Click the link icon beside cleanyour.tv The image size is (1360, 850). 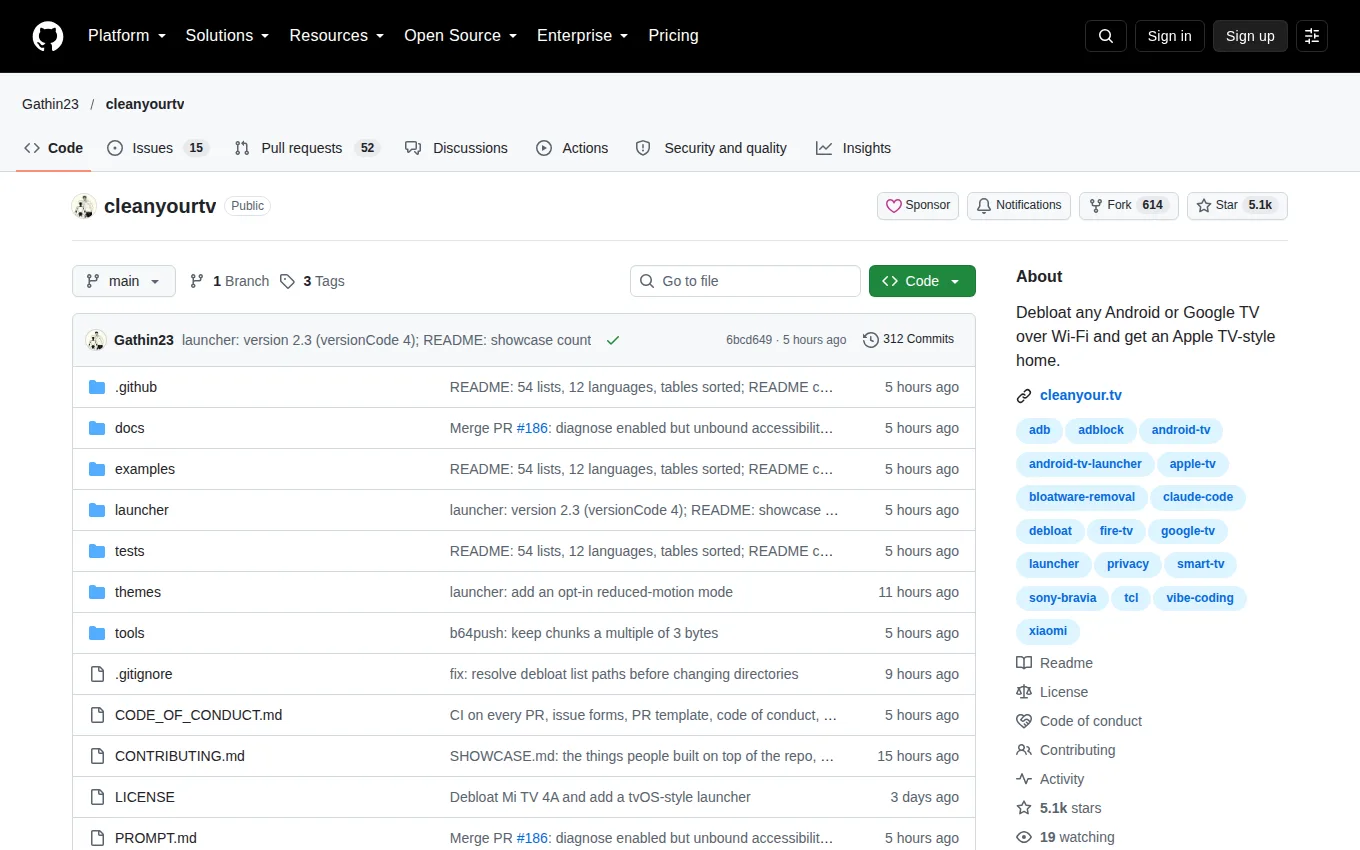pos(1024,396)
